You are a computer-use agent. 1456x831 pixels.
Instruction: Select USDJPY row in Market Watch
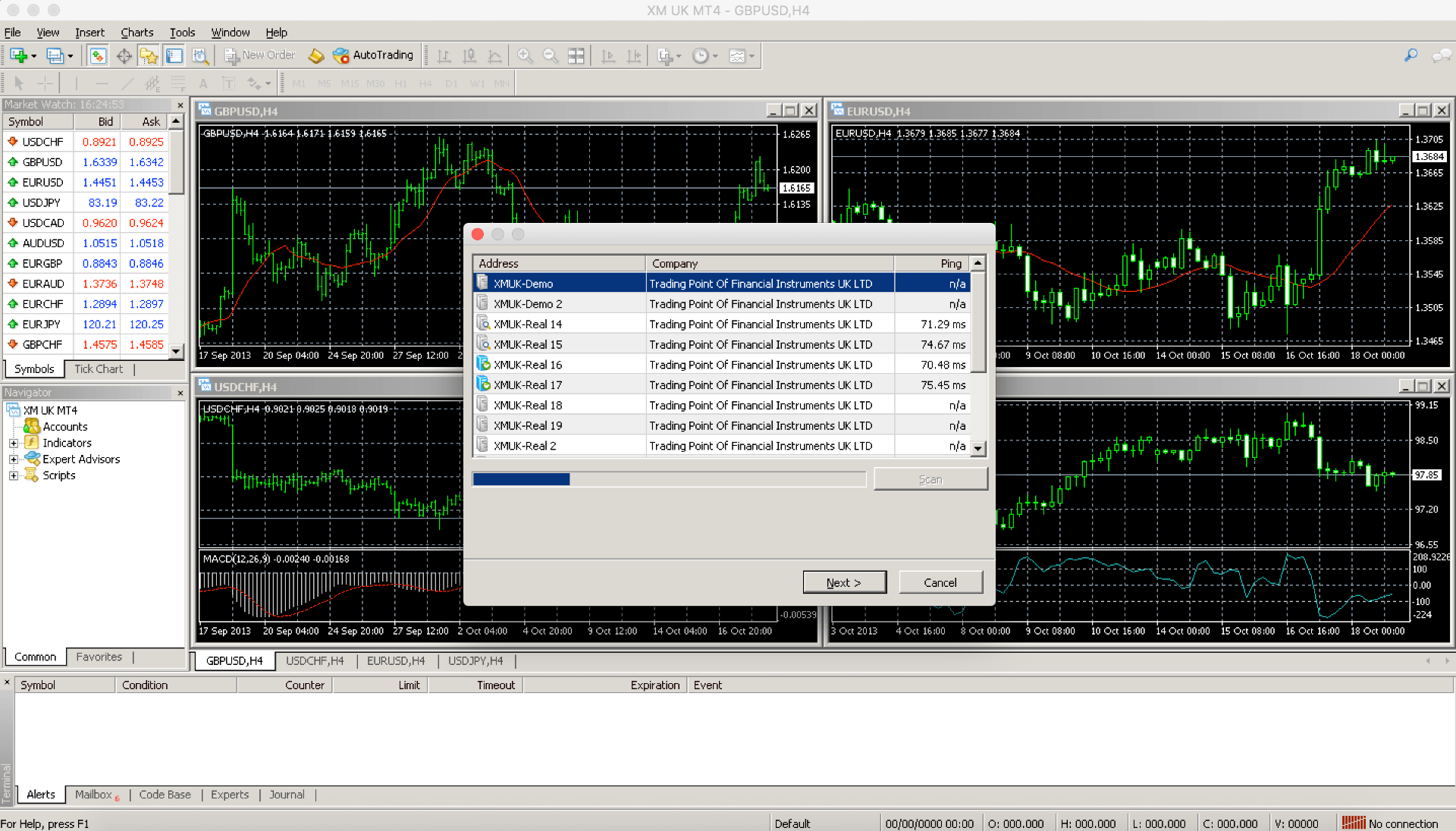tap(85, 202)
